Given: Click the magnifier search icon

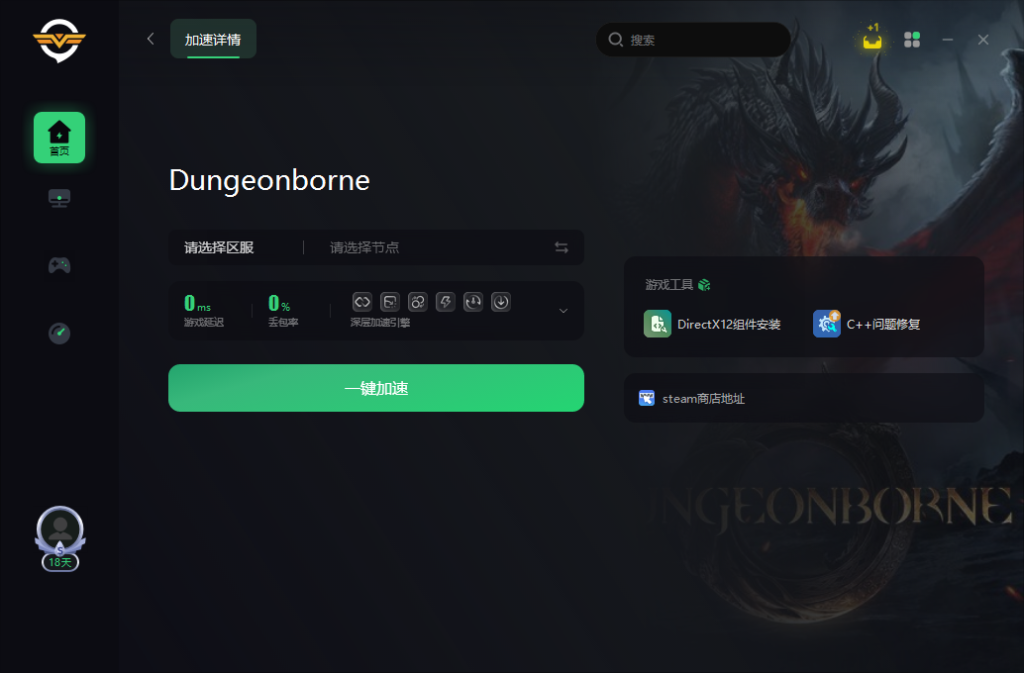Looking at the screenshot, I should click(615, 40).
